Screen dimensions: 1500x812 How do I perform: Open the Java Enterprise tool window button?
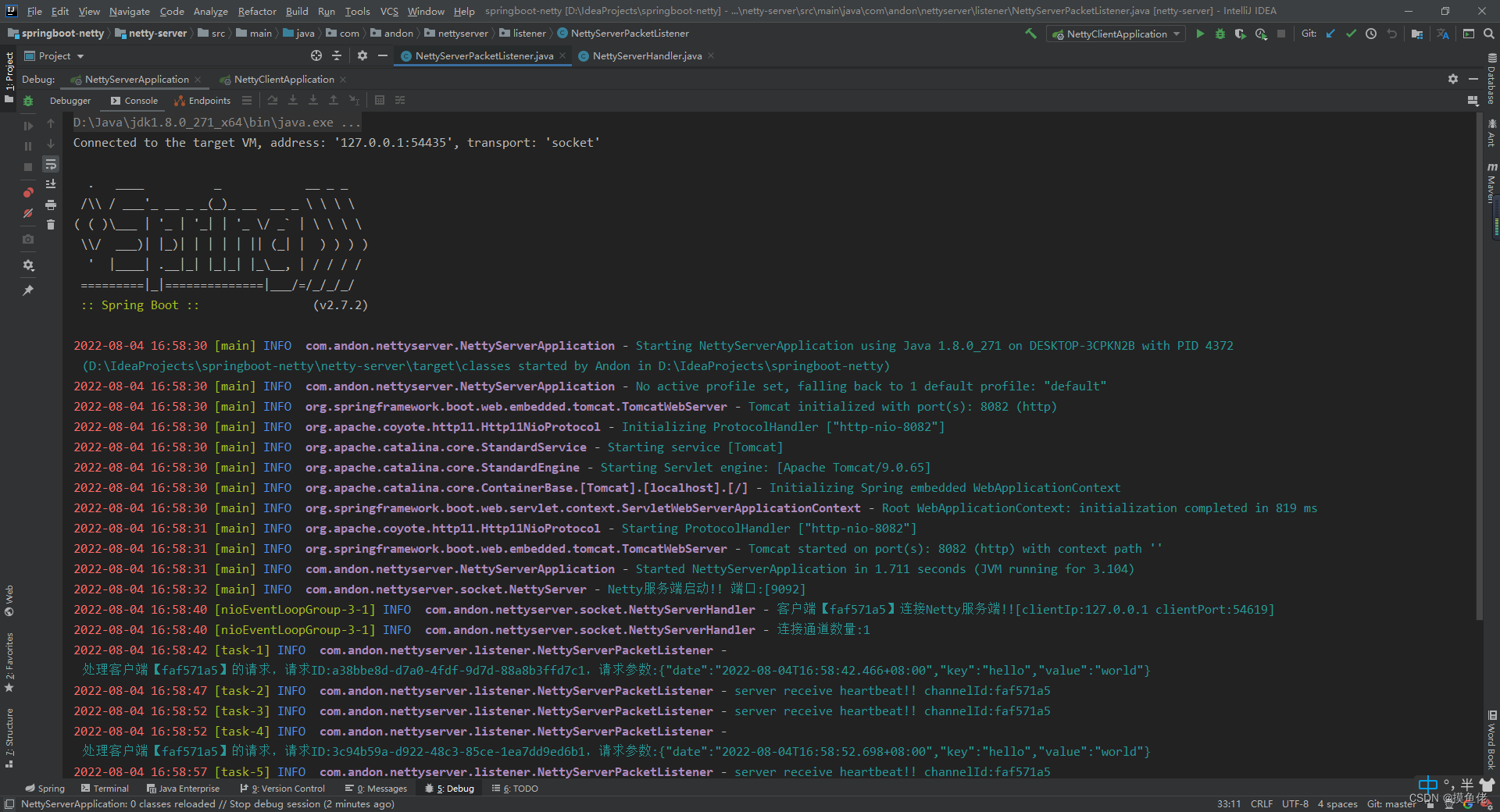pyautogui.click(x=183, y=789)
